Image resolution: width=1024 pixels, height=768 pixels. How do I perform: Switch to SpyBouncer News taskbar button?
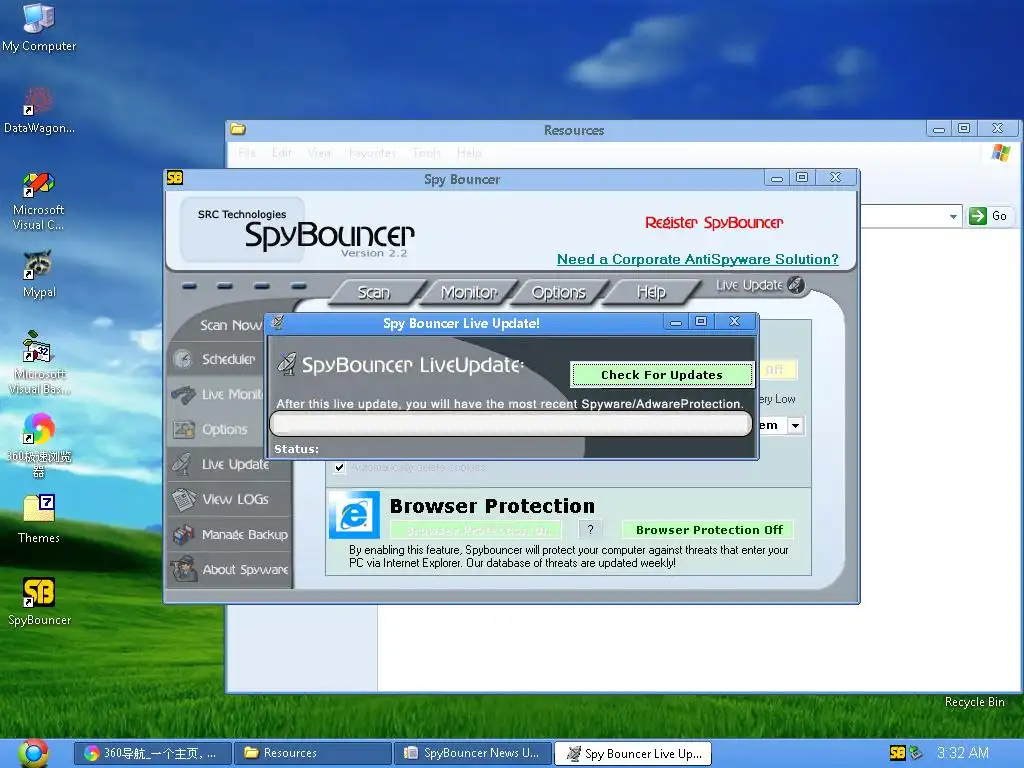point(473,753)
